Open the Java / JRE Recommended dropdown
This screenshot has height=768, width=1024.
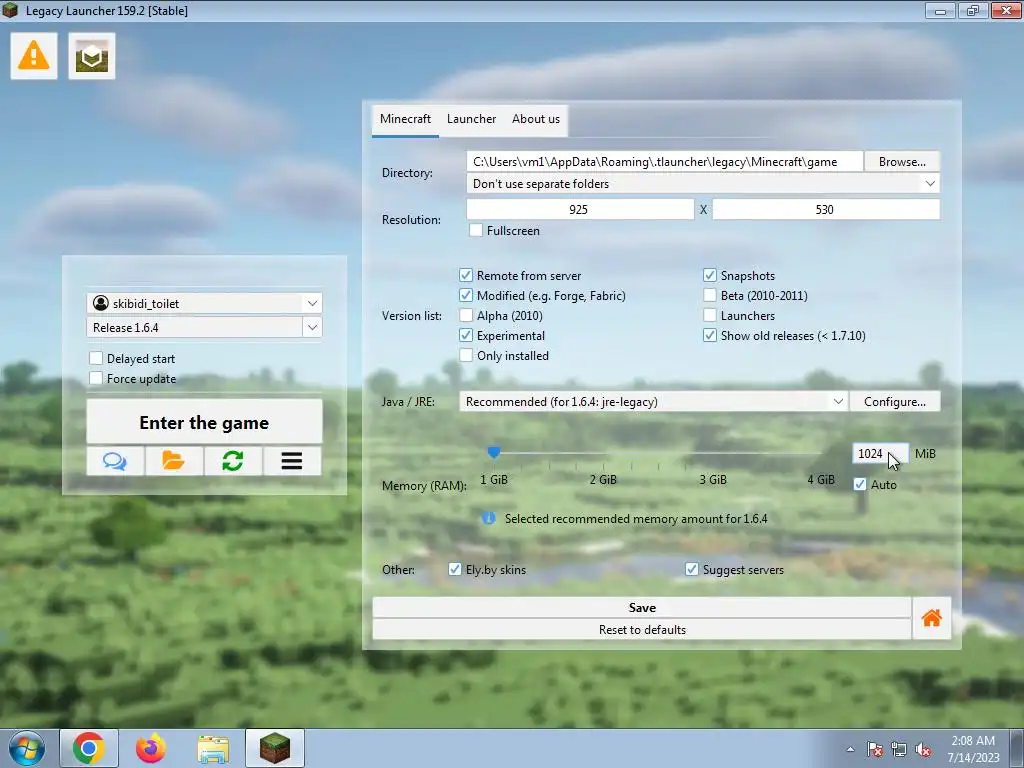[x=653, y=402]
